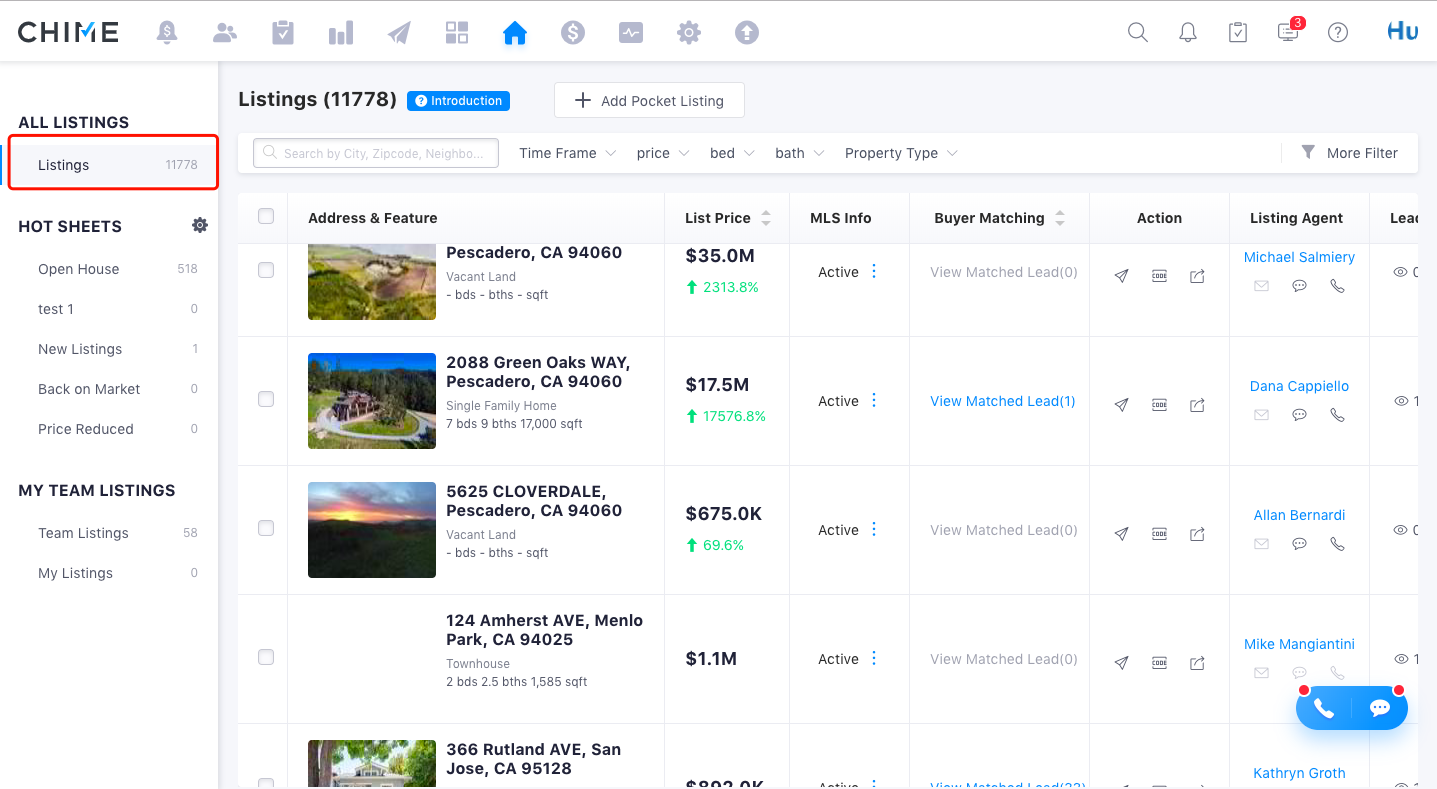
Task: Open the bar chart reporting icon
Action: [341, 33]
